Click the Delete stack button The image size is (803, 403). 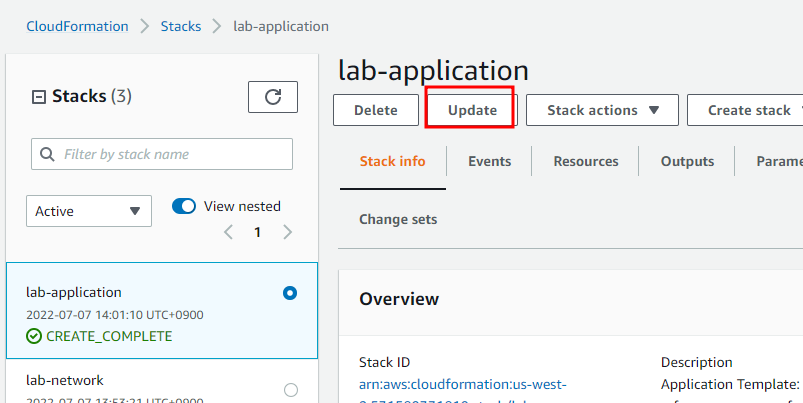coord(376,110)
